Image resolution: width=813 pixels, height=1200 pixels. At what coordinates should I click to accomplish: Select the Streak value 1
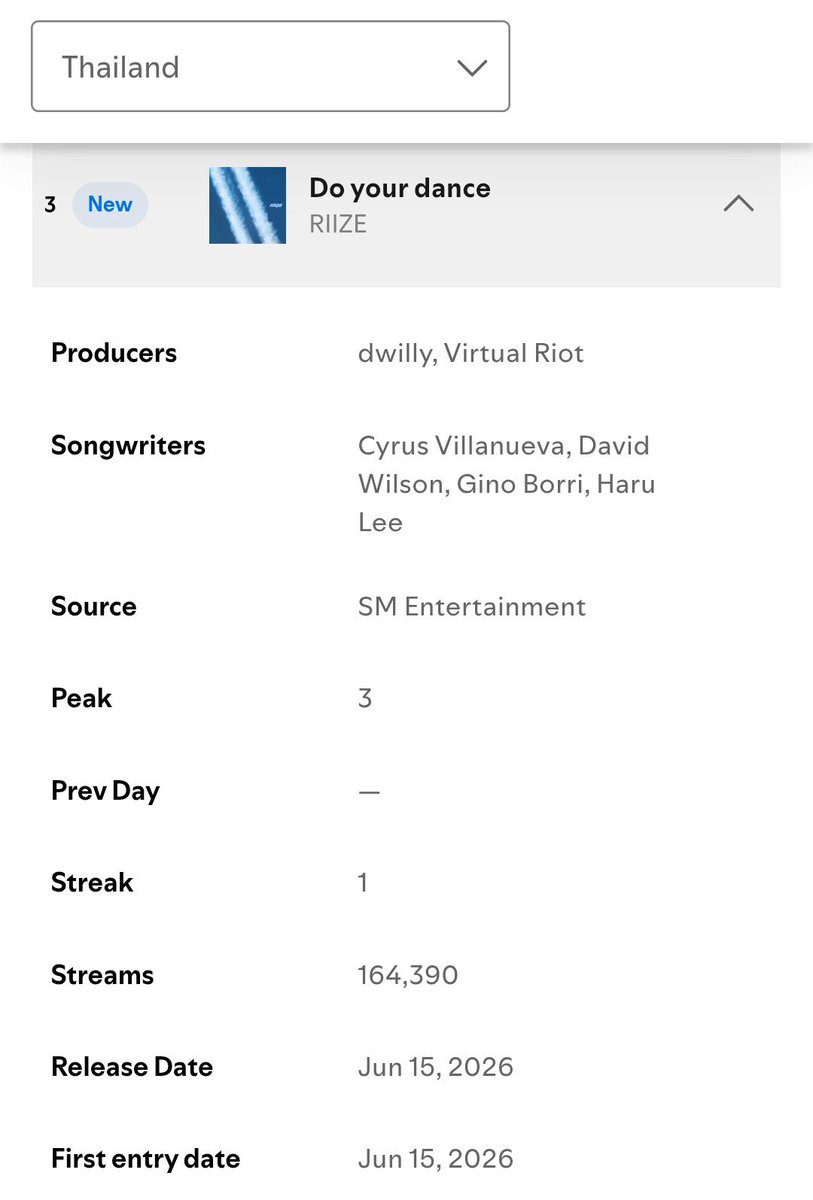pyautogui.click(x=363, y=882)
